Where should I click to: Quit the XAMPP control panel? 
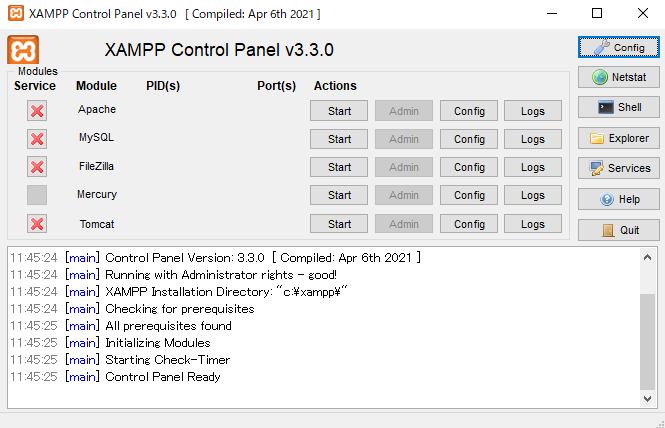618,229
